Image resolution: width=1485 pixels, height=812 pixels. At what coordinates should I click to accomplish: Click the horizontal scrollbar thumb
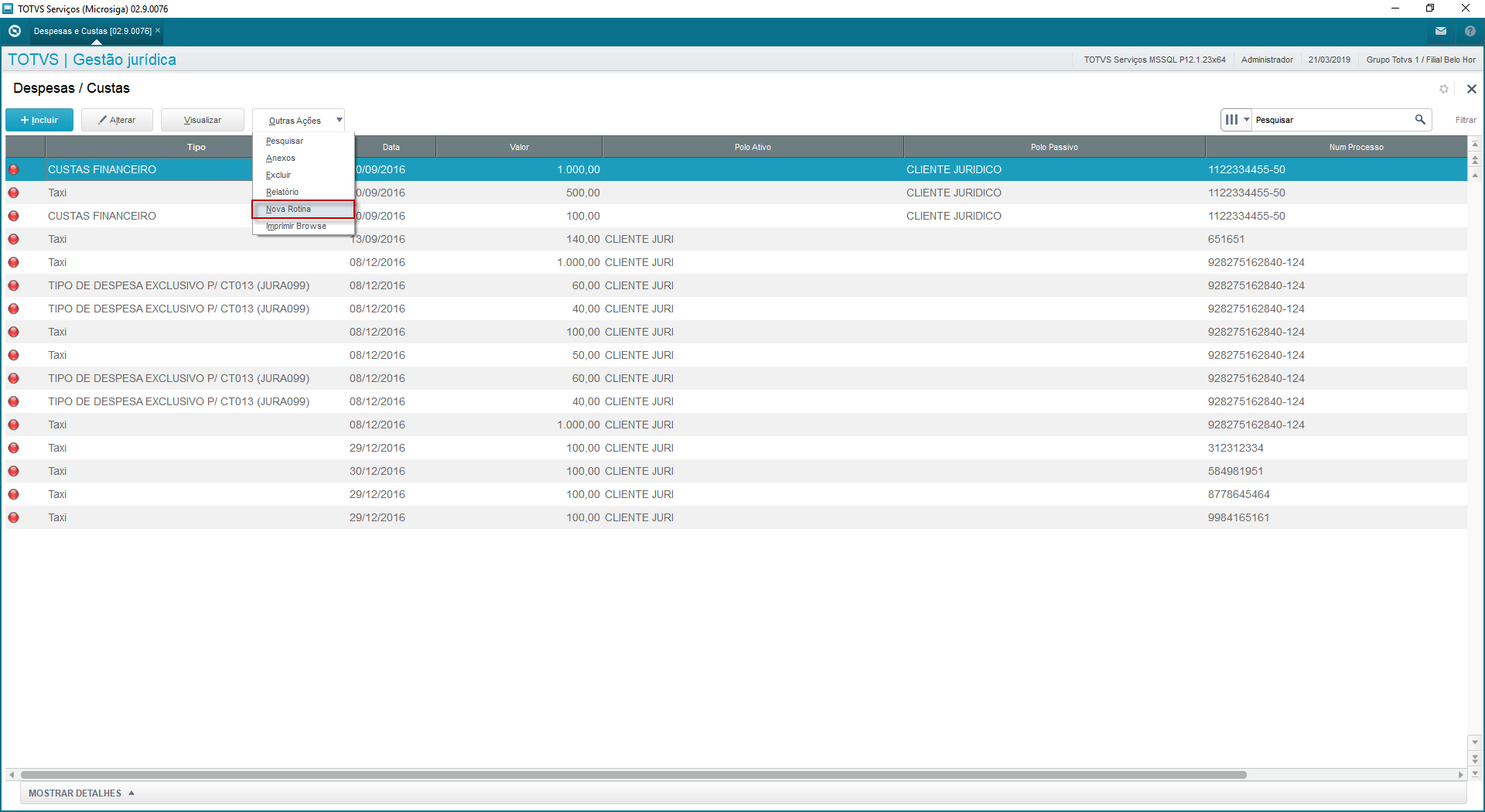[x=633, y=775]
